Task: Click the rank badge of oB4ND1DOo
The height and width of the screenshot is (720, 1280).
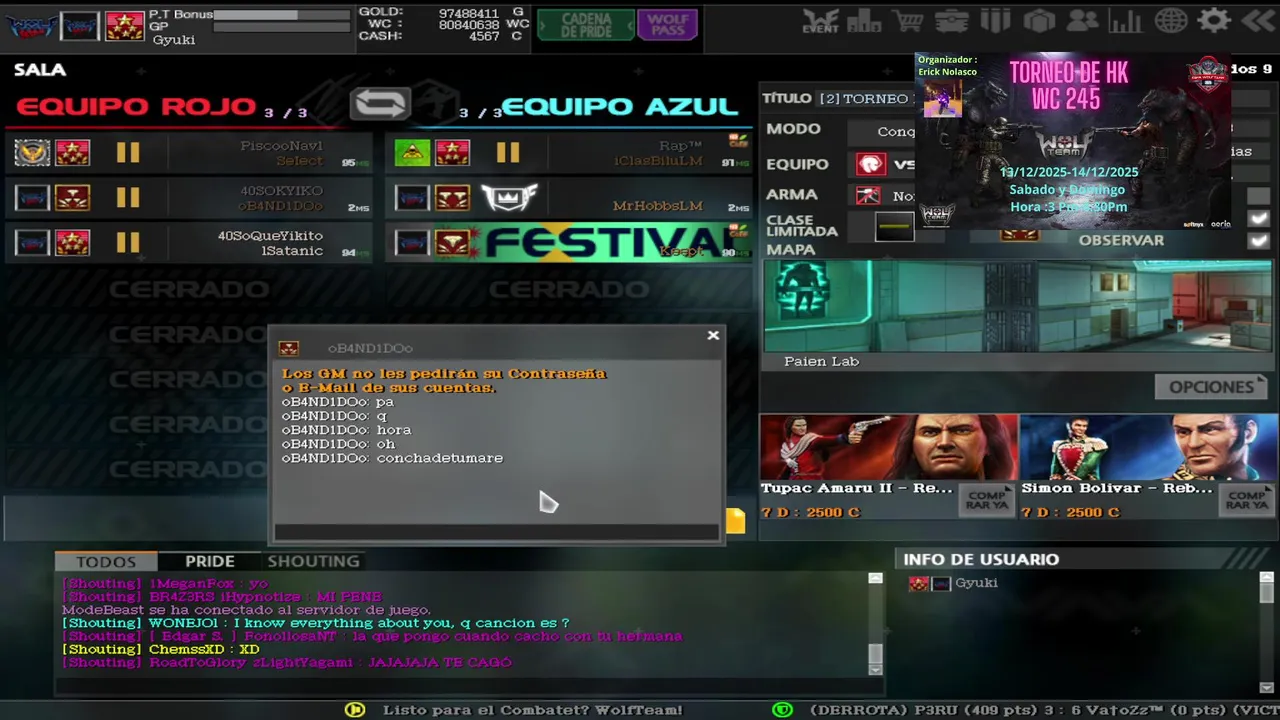Action: point(72,197)
